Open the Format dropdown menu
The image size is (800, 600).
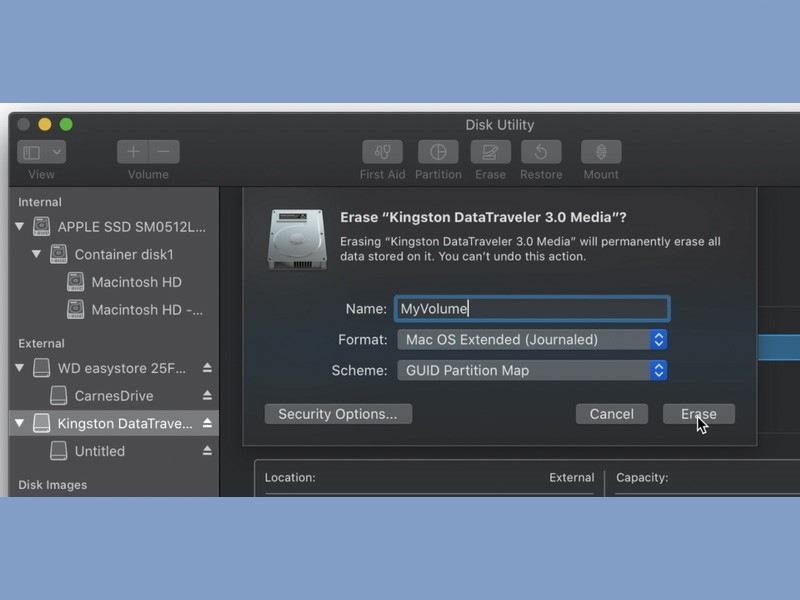coord(532,340)
